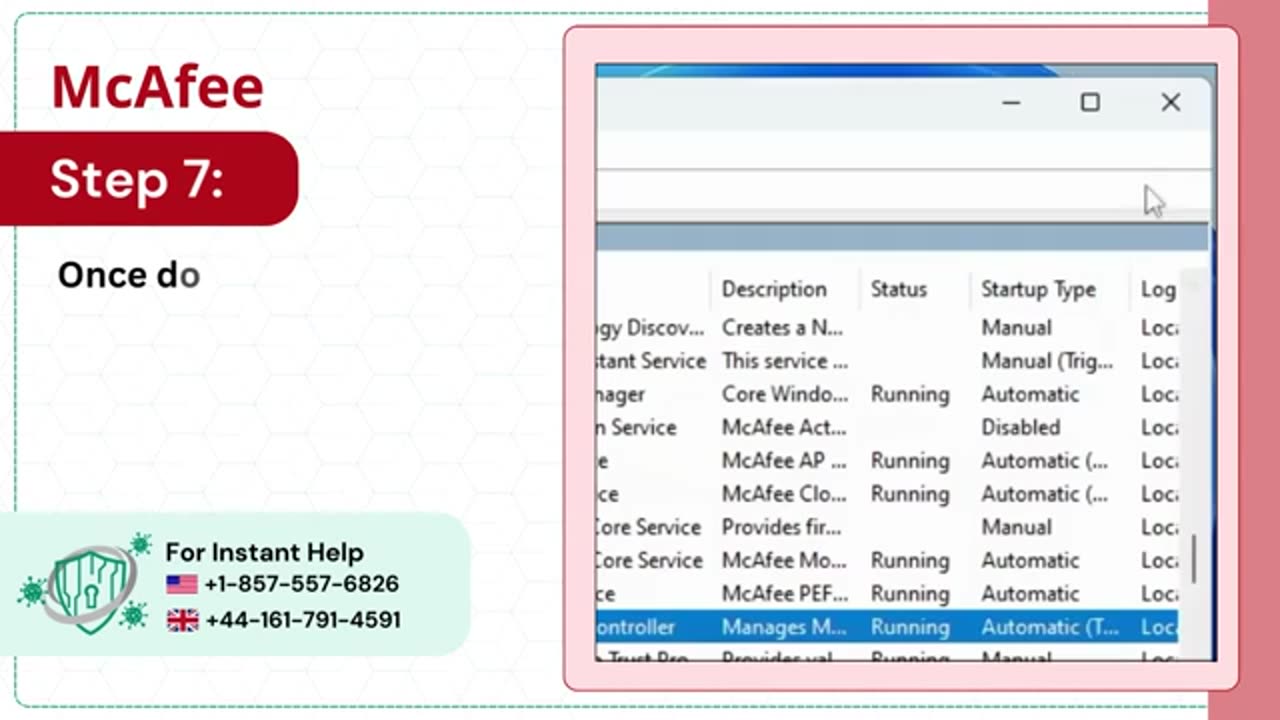Select the 'McAfee Mo...' description cell
The width and height of the screenshot is (1280, 720).
pyautogui.click(x=784, y=561)
